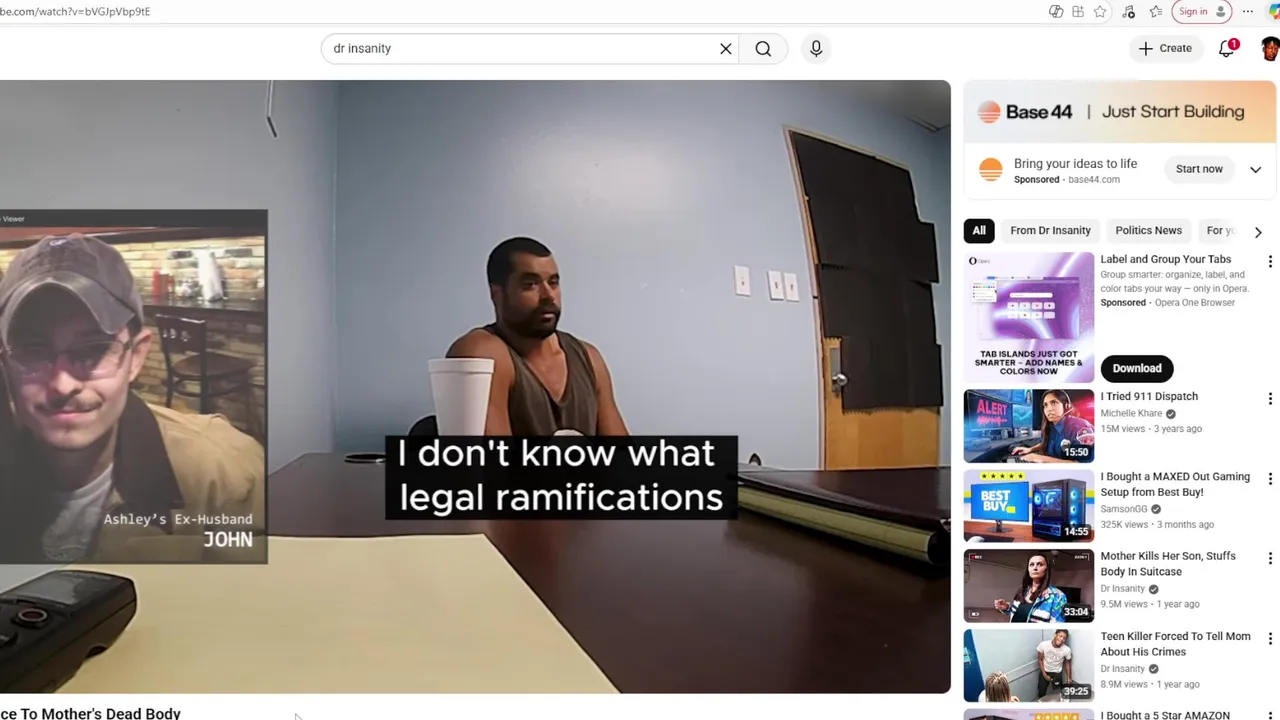Click the magnifier search button
The height and width of the screenshot is (720, 1280).
pyautogui.click(x=763, y=49)
